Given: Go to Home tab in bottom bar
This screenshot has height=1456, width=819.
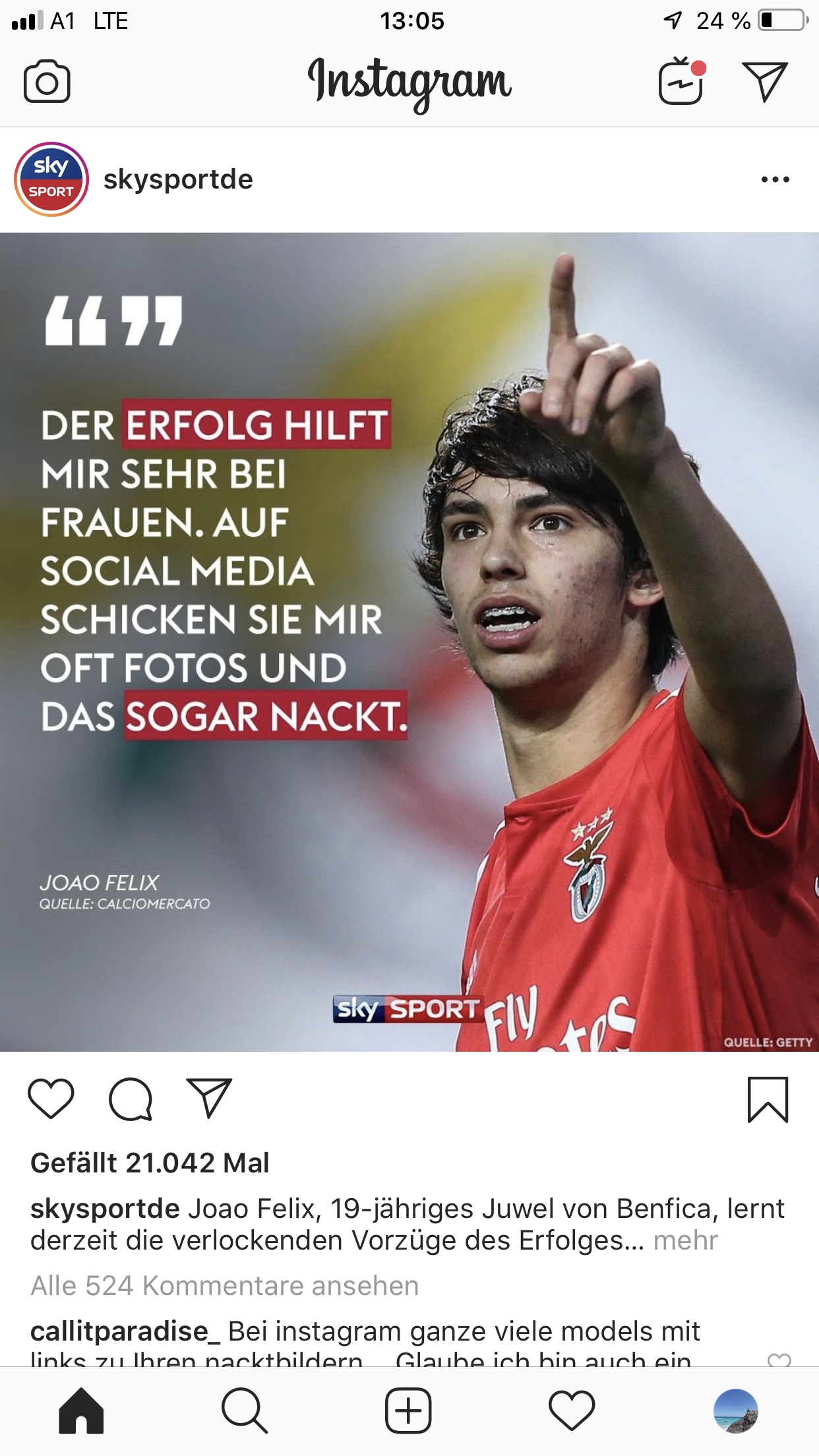Looking at the screenshot, I should click(x=81, y=1411).
